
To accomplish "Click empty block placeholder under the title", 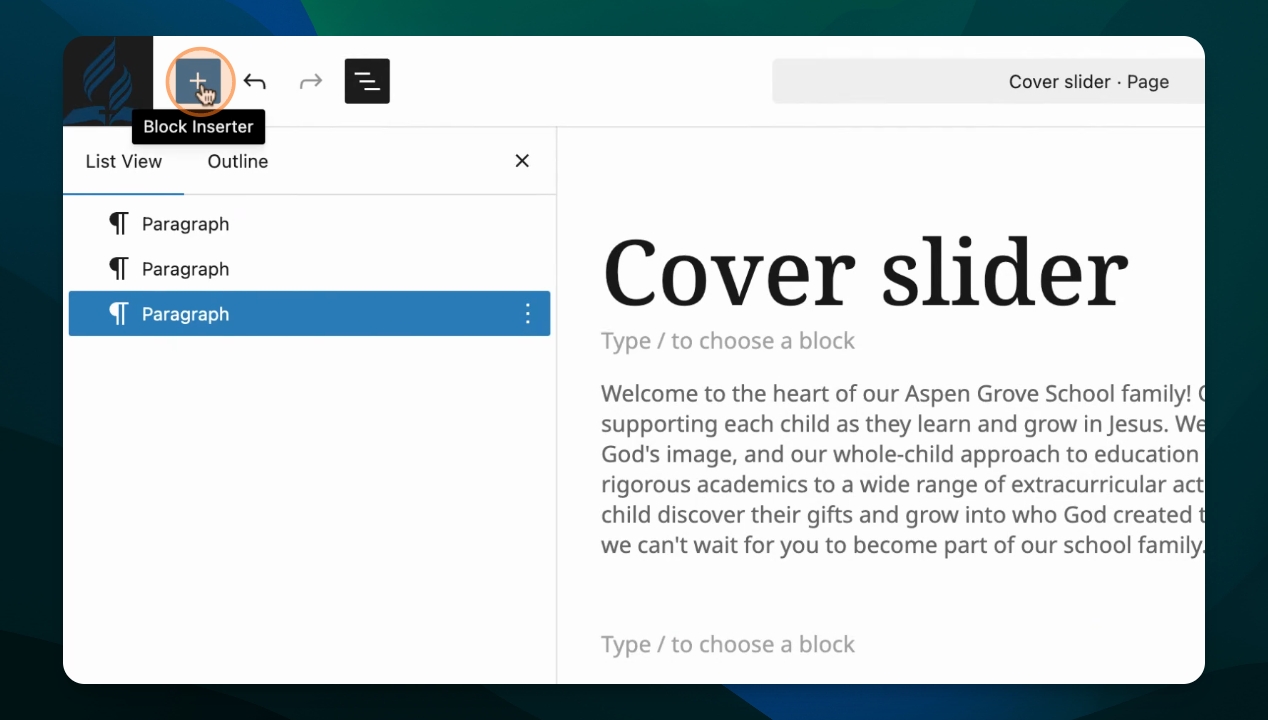I will point(728,341).
